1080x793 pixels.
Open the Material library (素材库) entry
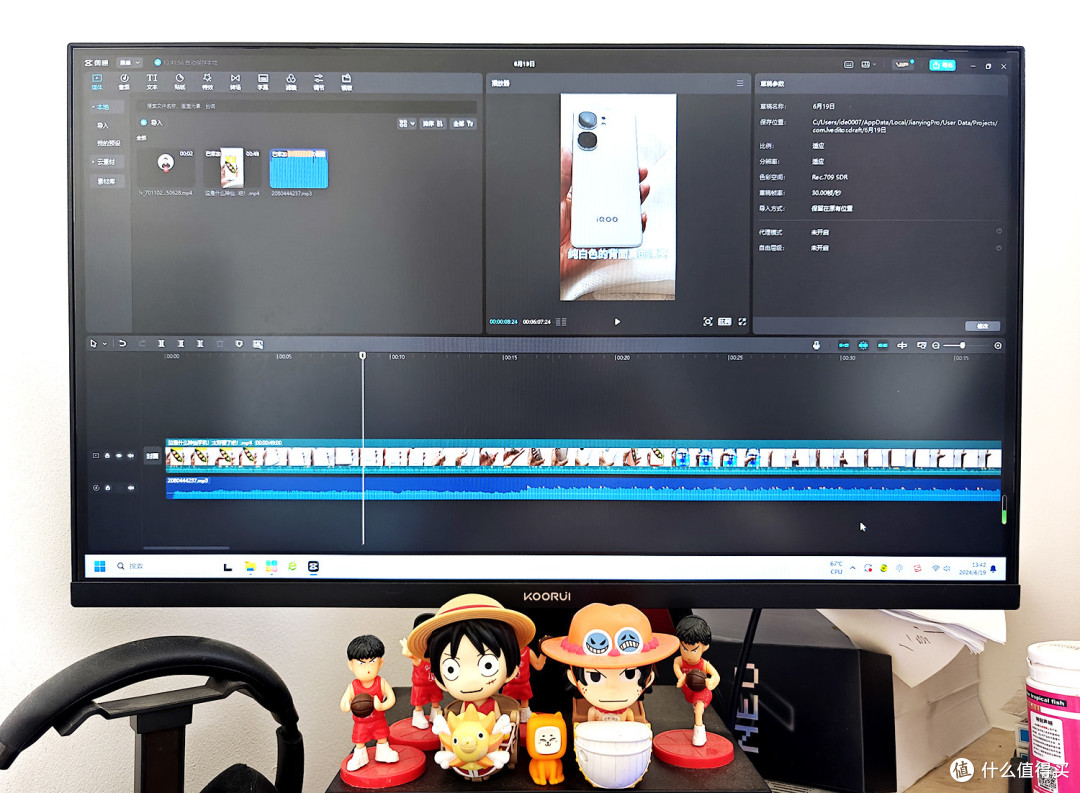pyautogui.click(x=106, y=181)
